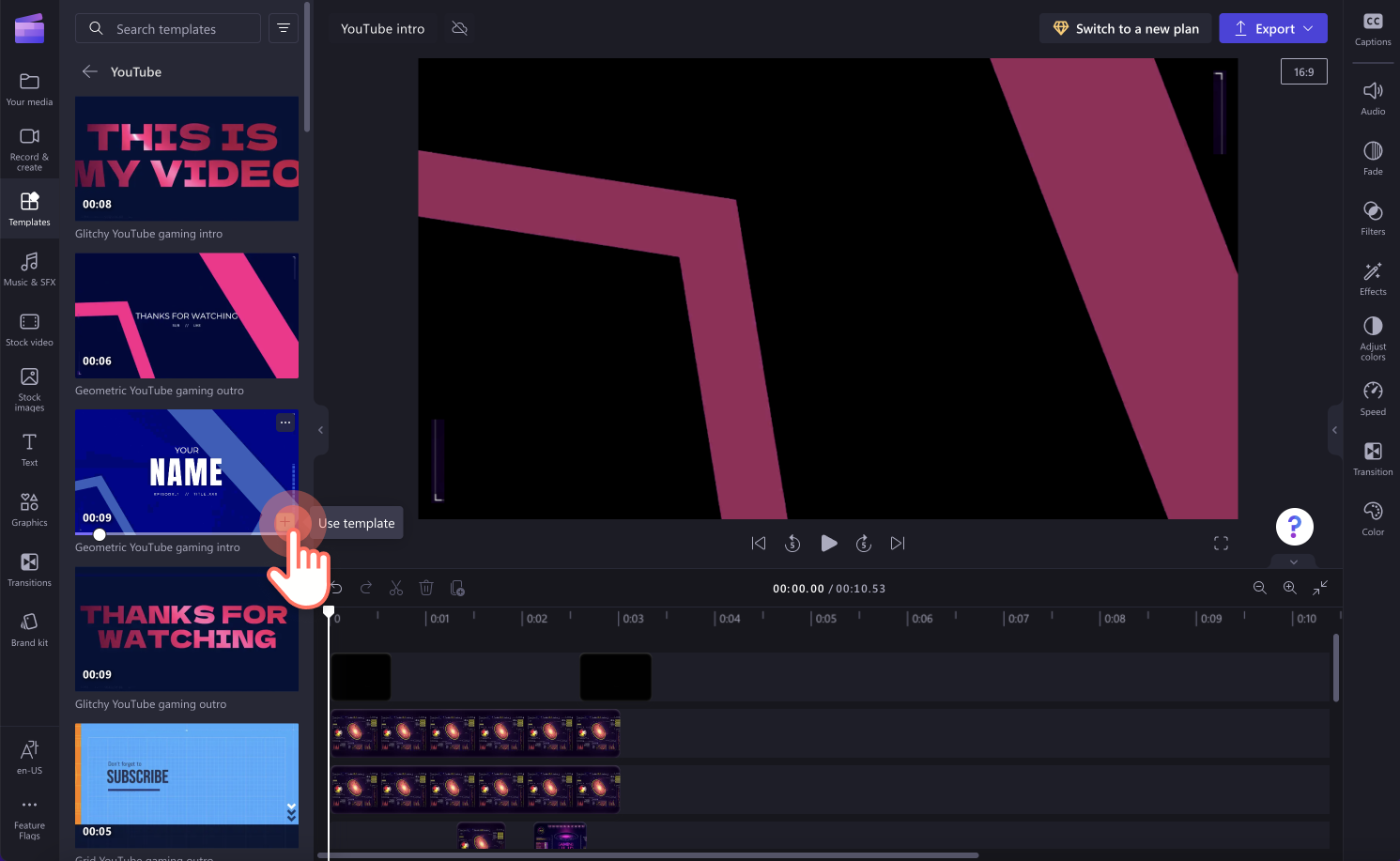1400x861 pixels.
Task: Open the Transition properties tab
Action: coord(1373,458)
